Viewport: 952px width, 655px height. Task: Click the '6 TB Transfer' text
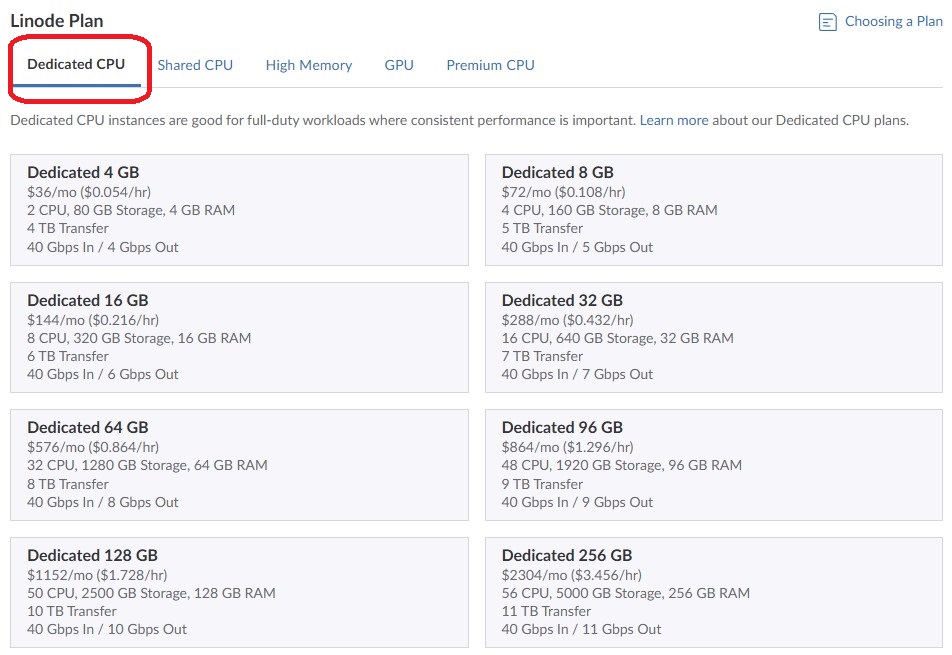pos(68,356)
